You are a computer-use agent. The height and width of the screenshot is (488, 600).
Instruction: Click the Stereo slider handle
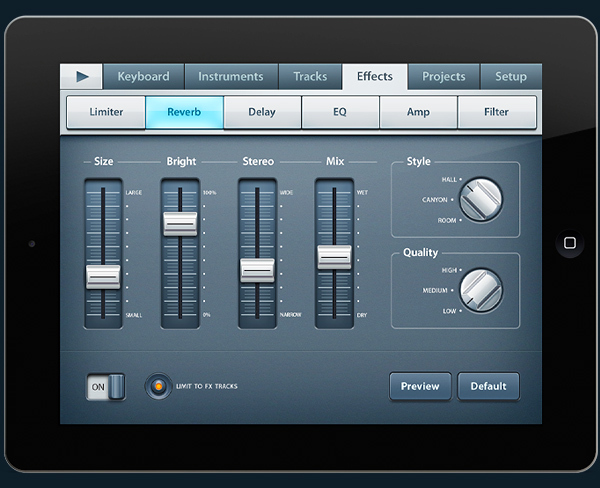[x=257, y=271]
